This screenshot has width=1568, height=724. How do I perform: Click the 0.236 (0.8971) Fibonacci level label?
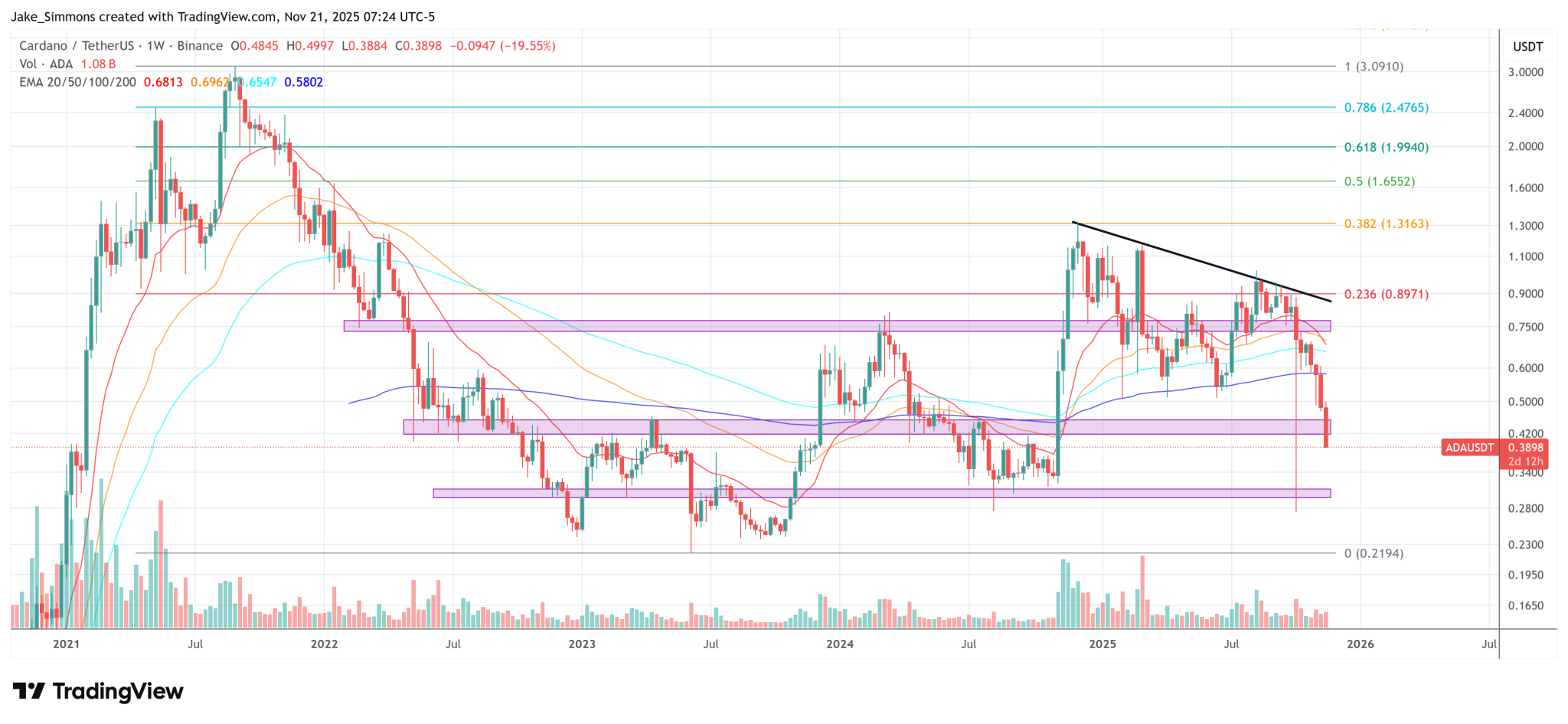[x=1386, y=294]
